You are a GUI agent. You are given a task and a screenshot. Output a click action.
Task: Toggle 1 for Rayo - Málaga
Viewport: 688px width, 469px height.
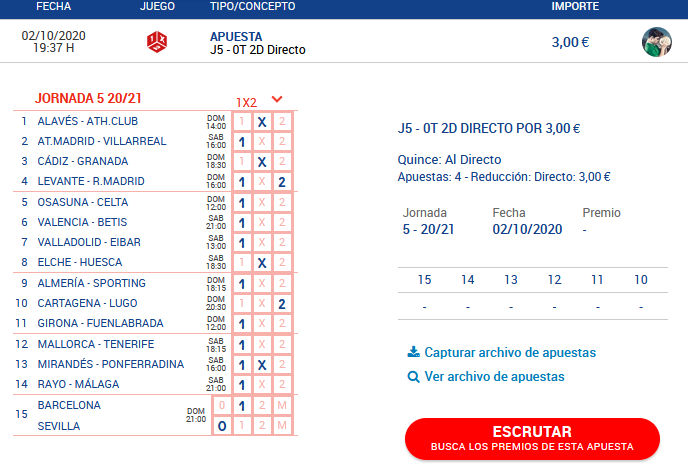coord(242,385)
